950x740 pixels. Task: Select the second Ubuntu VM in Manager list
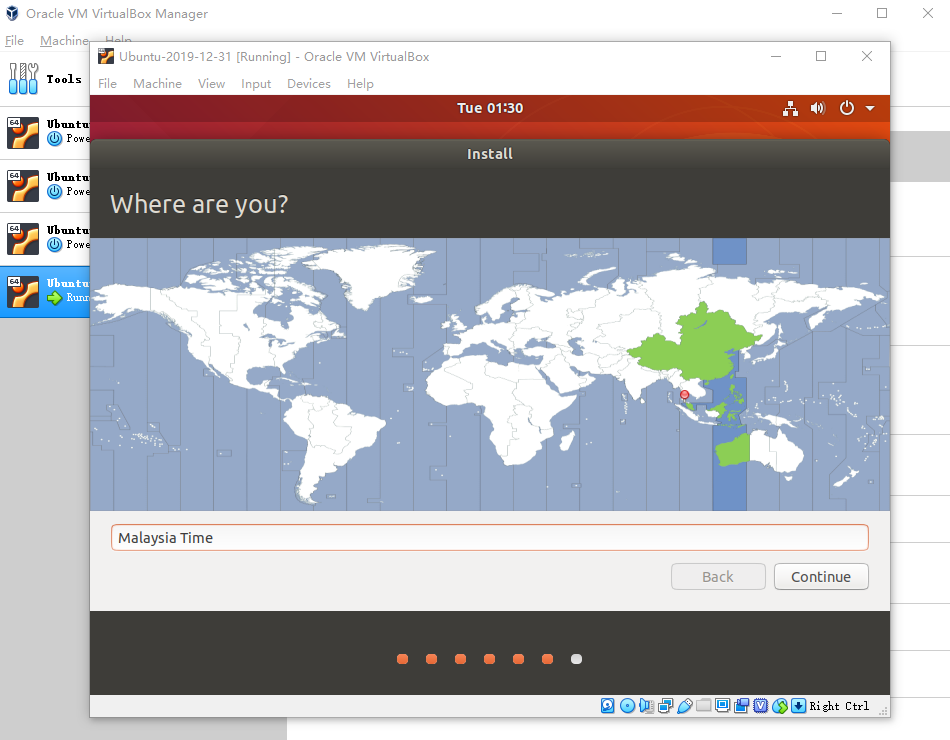[45, 185]
